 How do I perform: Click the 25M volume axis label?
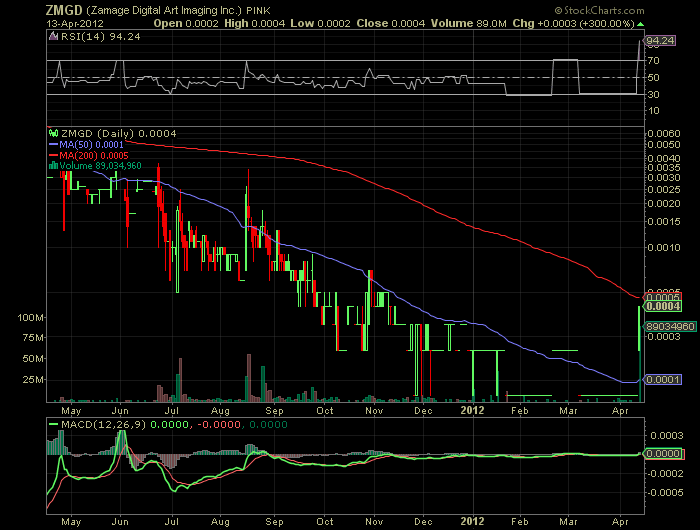click(33, 380)
